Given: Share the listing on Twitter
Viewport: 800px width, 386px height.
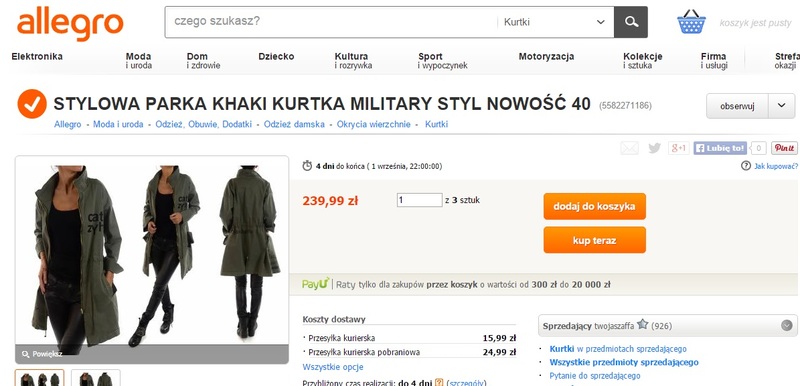Looking at the screenshot, I should (655, 148).
